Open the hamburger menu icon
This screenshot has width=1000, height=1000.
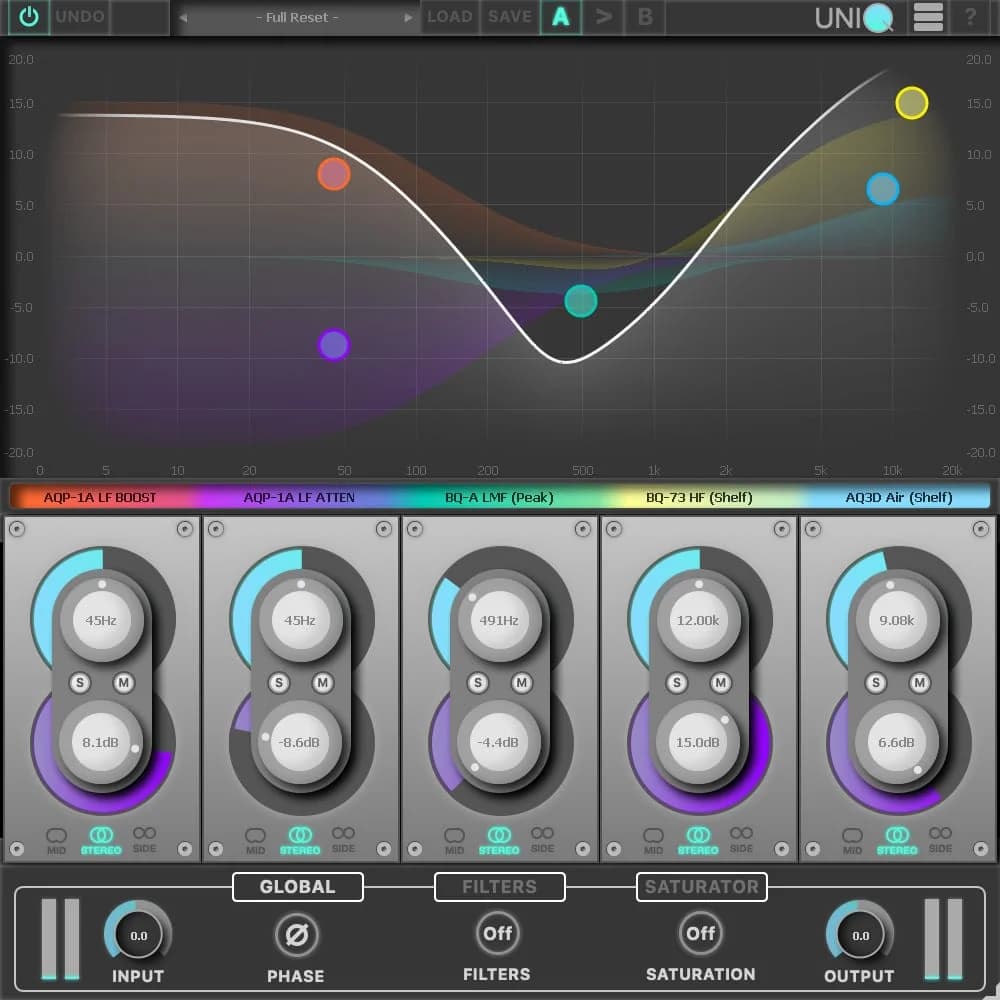pyautogui.click(x=928, y=17)
